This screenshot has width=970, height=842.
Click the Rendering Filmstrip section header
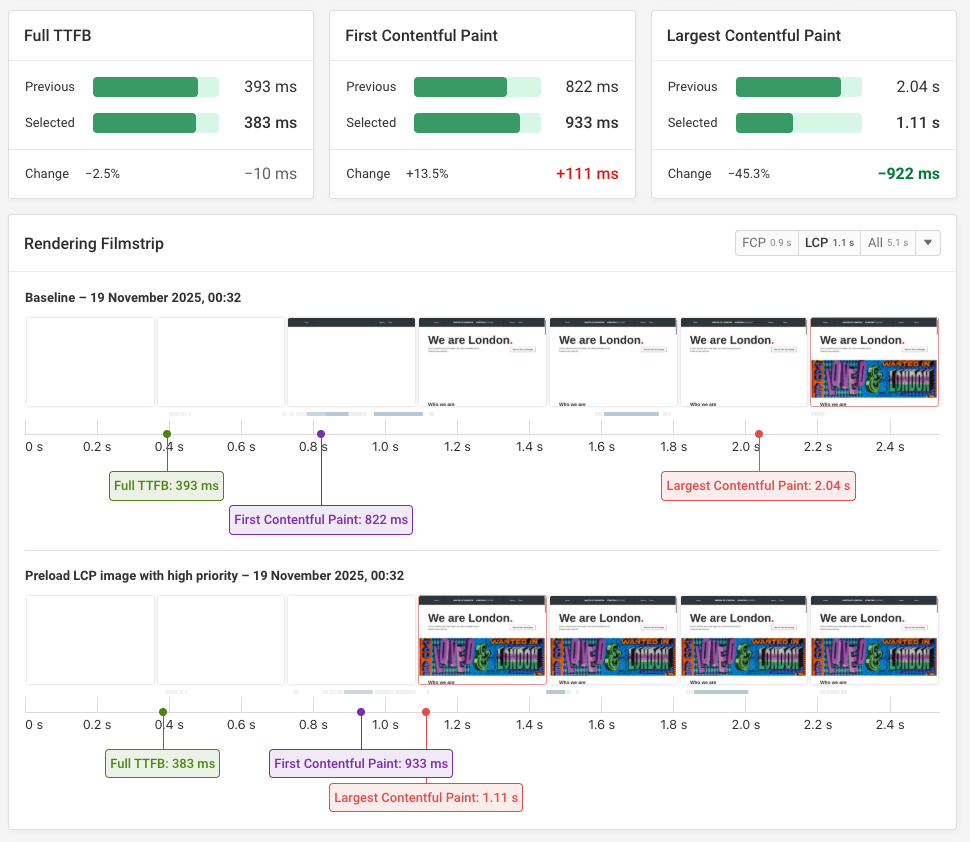pos(93,243)
